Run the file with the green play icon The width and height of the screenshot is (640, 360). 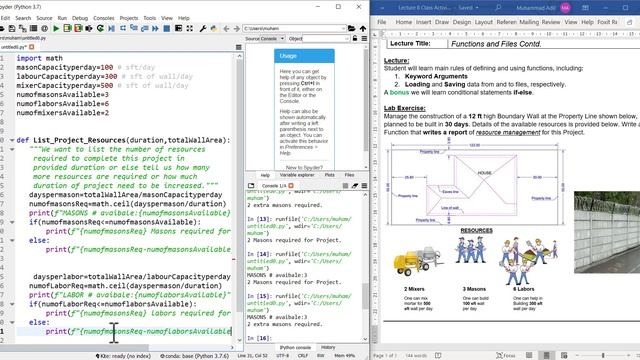click(x=56, y=28)
